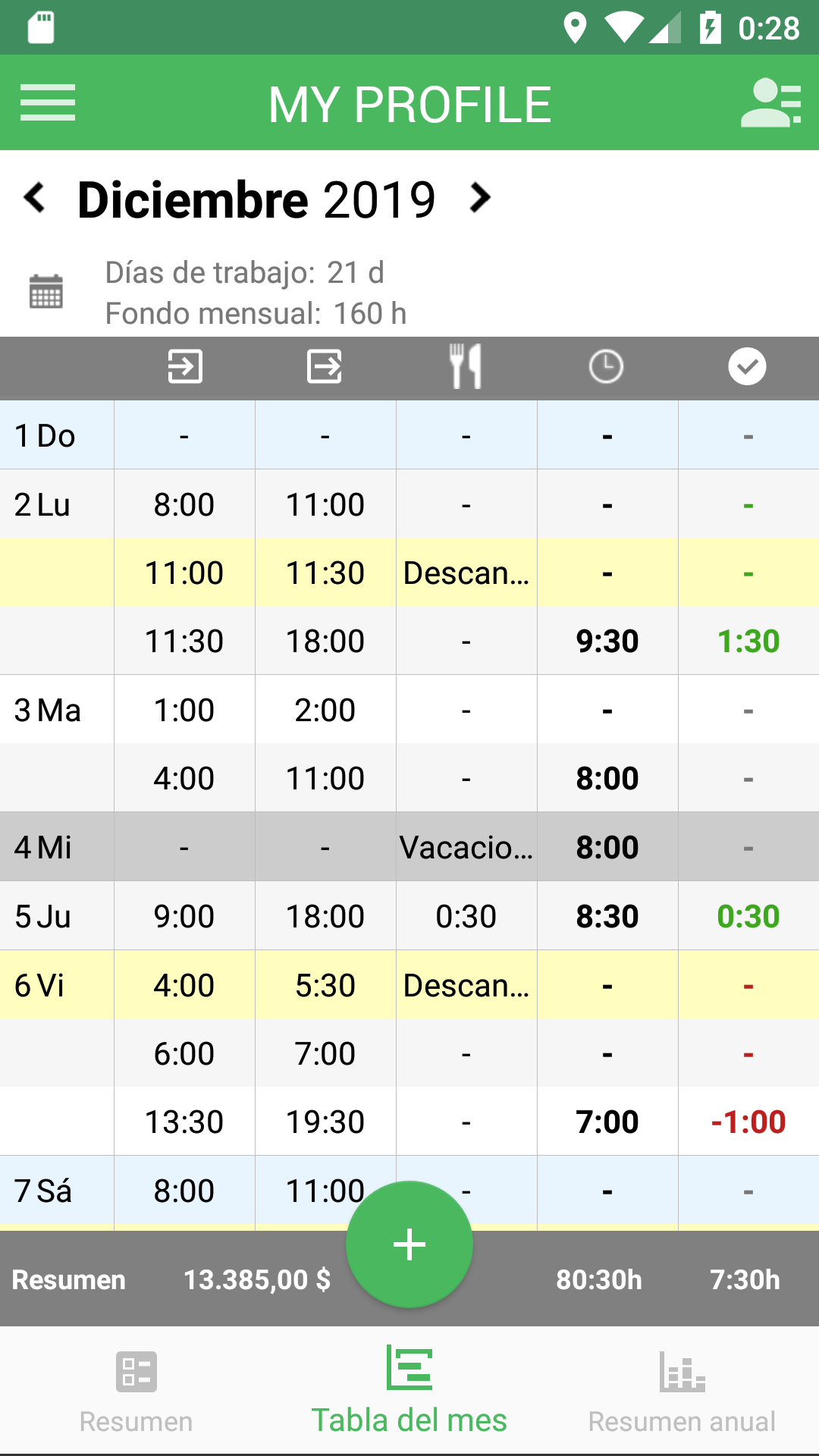
Task: Tap the Fondo mensual: 160 h line
Action: pyautogui.click(x=256, y=313)
